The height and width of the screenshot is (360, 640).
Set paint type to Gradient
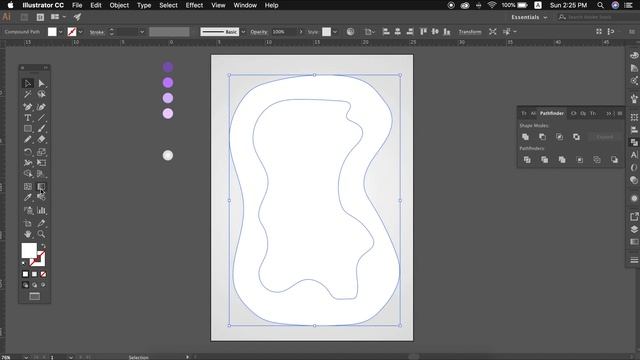click(34, 274)
